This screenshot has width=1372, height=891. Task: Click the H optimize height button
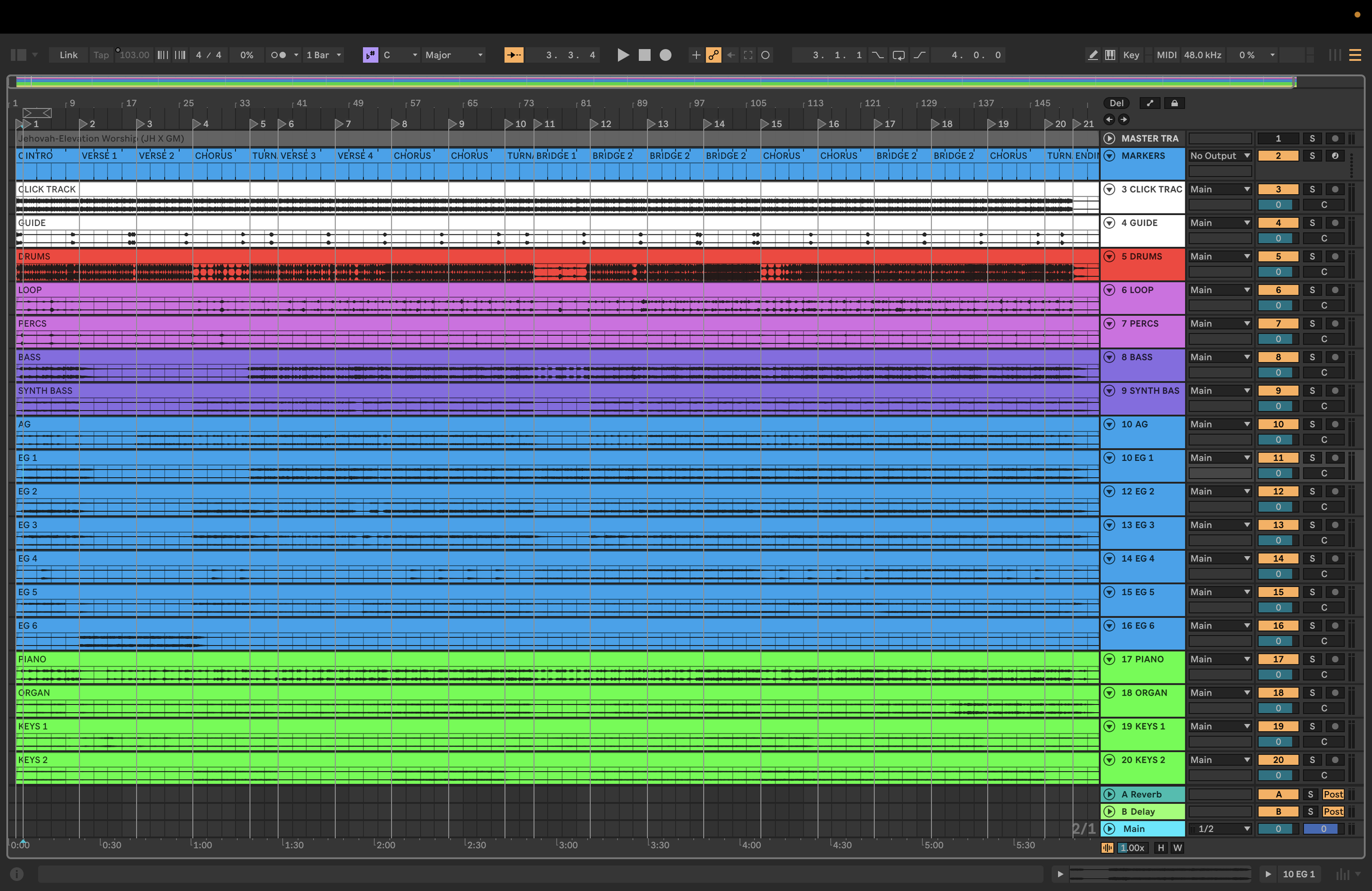point(1160,848)
